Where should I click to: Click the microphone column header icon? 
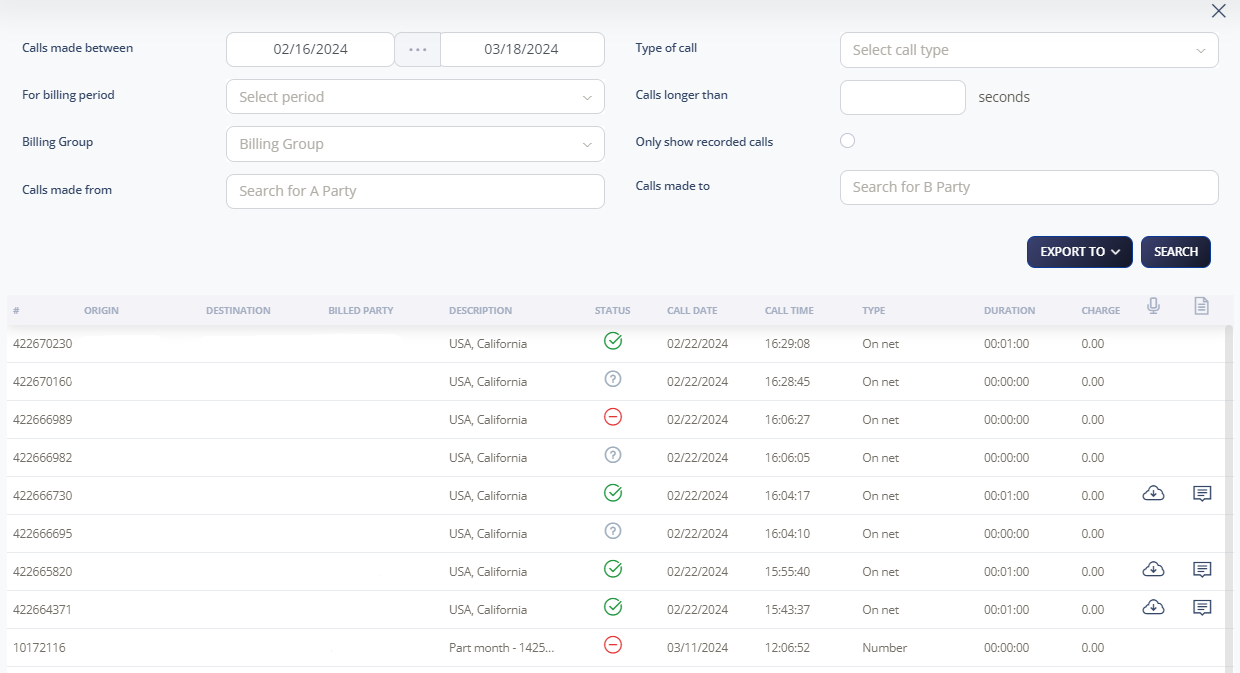tap(1153, 307)
